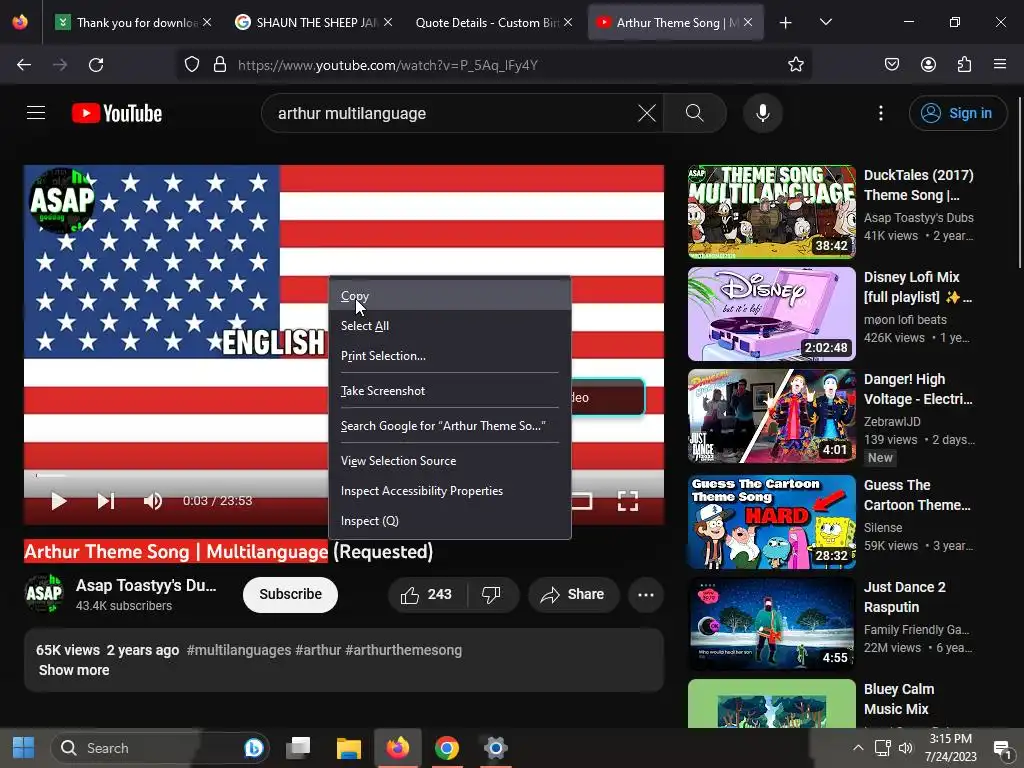The height and width of the screenshot is (768, 1024).
Task: Start voice search with microphone icon
Action: click(763, 113)
